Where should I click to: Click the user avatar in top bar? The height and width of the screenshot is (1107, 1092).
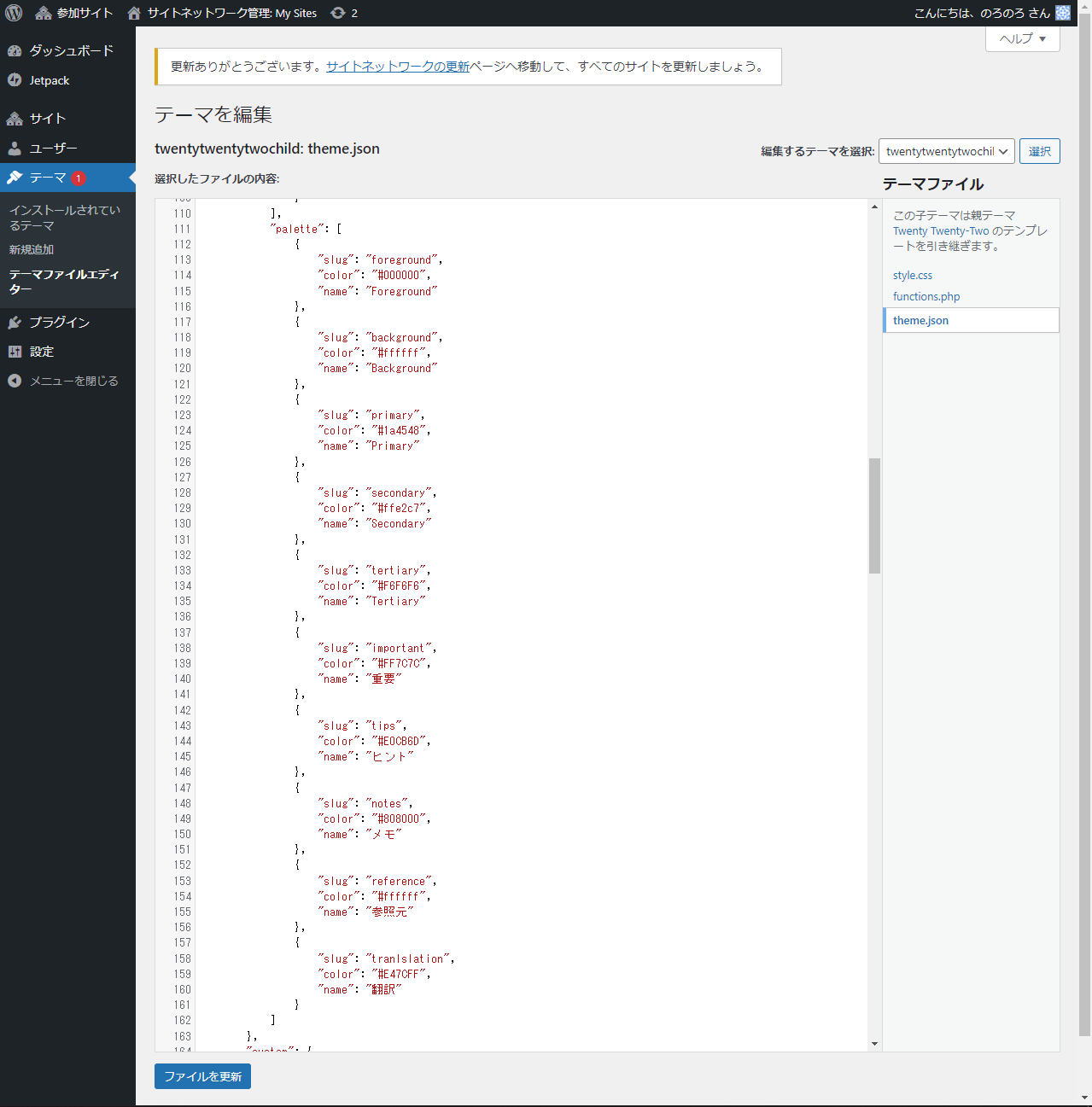point(1063,13)
